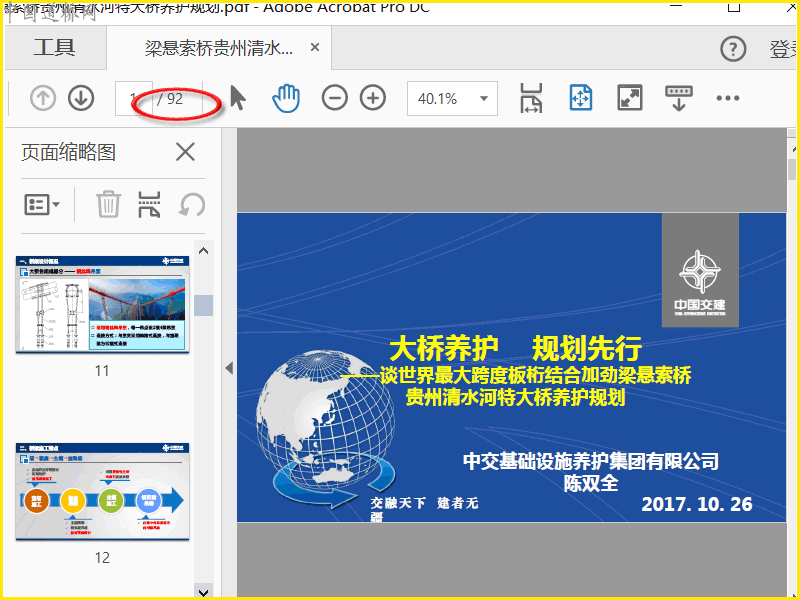Open more tools ellipsis menu
This screenshot has height=600, width=800.
(x=727, y=98)
